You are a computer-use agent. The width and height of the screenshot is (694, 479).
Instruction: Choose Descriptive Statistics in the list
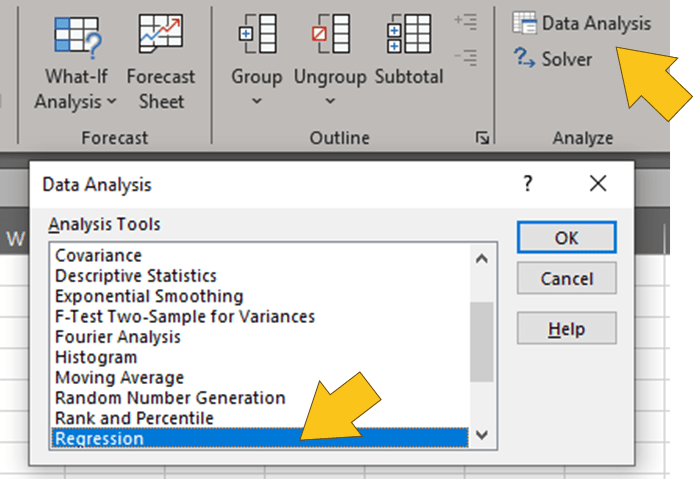pos(135,275)
